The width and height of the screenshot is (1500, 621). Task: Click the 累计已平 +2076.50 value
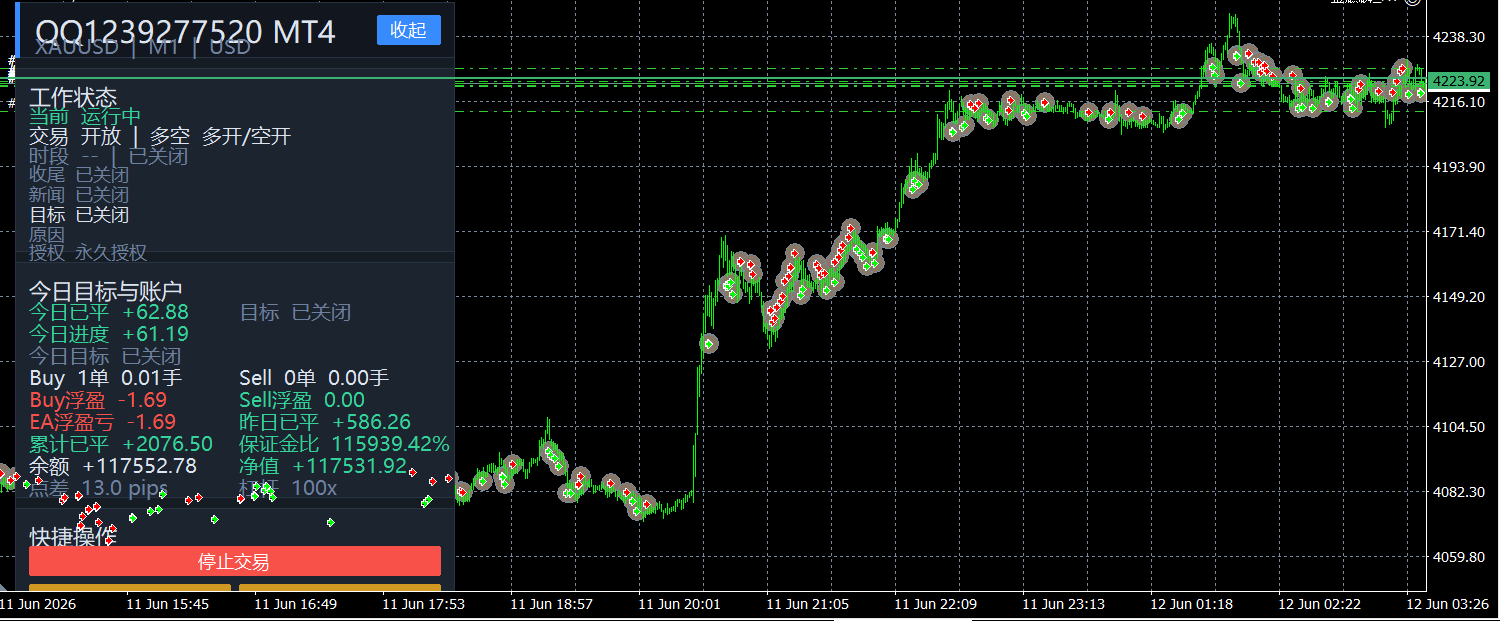(x=121, y=444)
